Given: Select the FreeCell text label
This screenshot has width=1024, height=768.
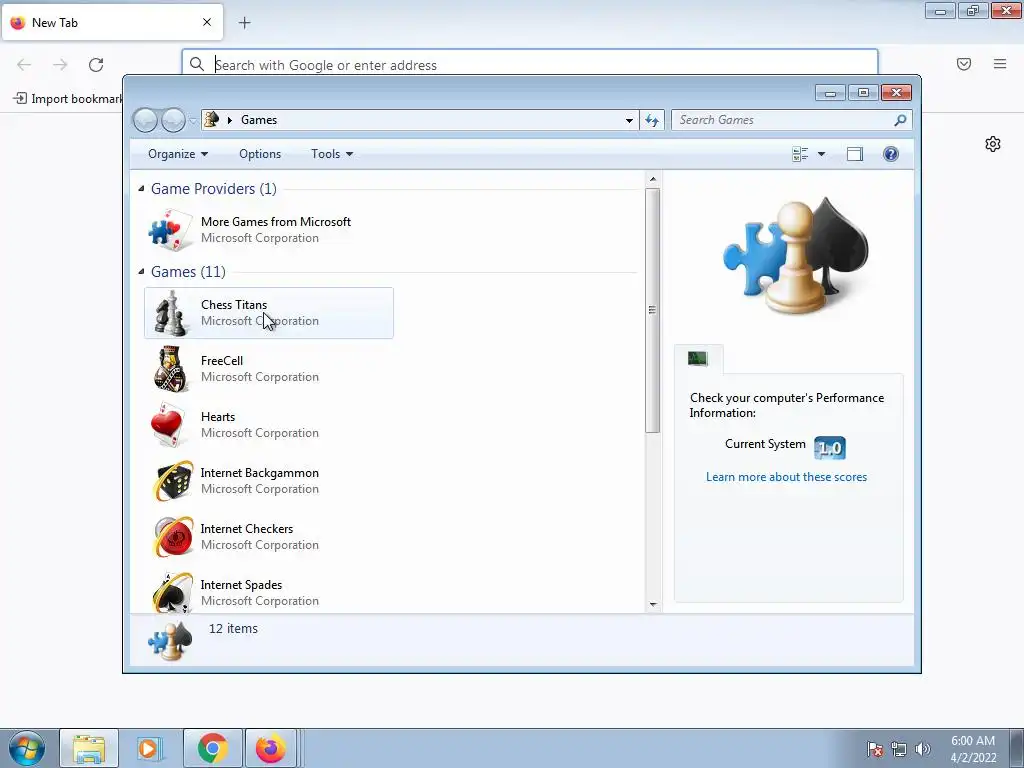Looking at the screenshot, I should [222, 360].
